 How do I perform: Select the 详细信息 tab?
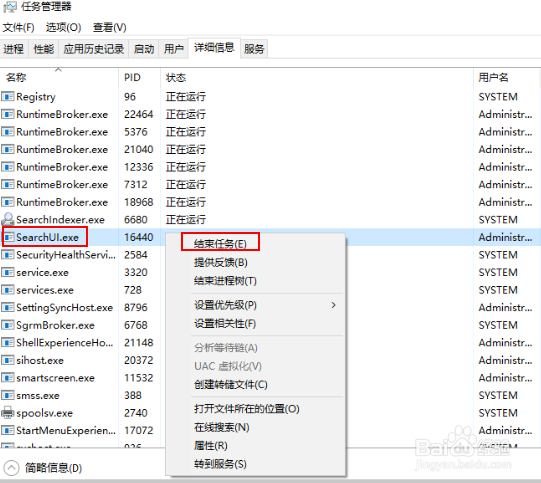pyautogui.click(x=214, y=48)
